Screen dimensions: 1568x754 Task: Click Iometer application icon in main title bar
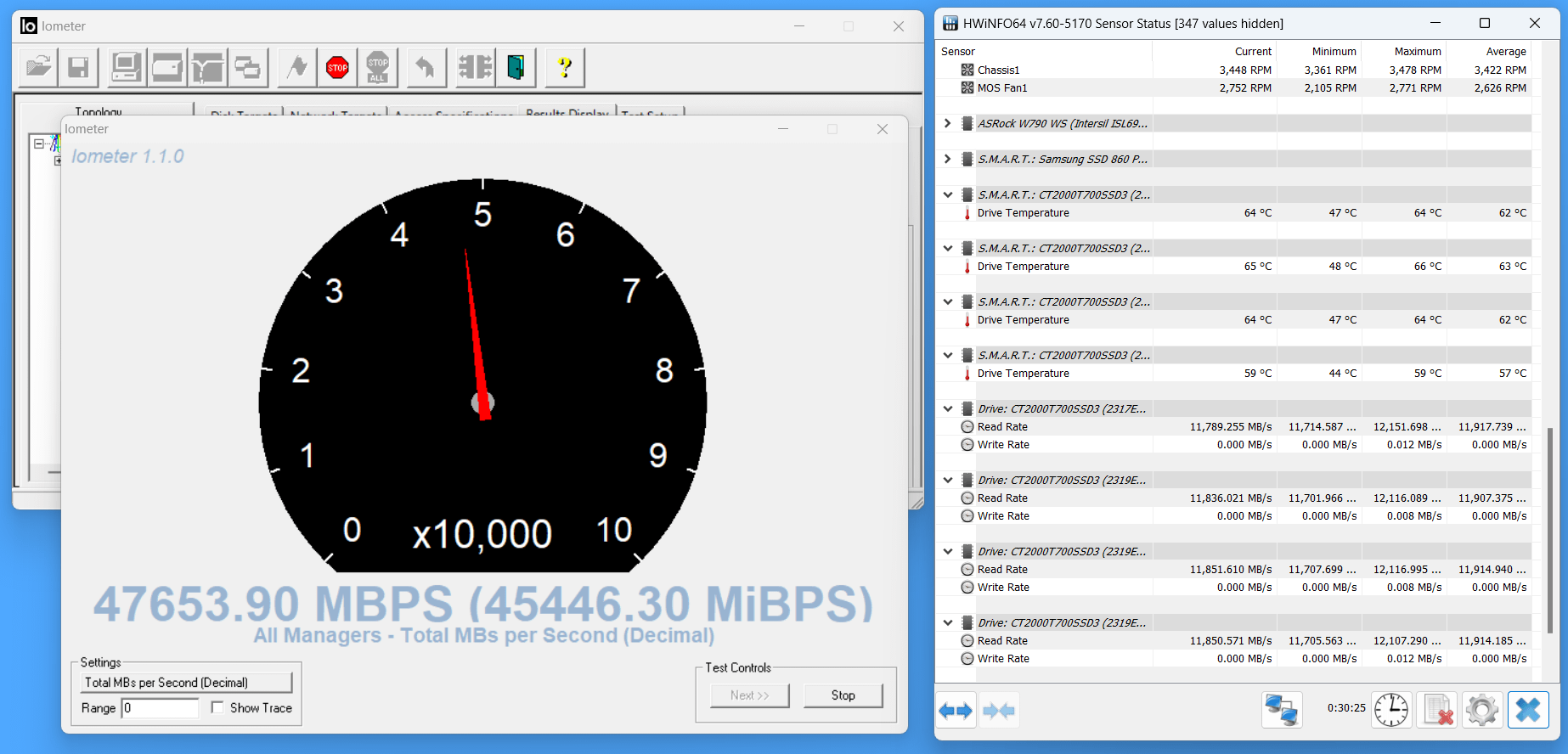pos(29,25)
